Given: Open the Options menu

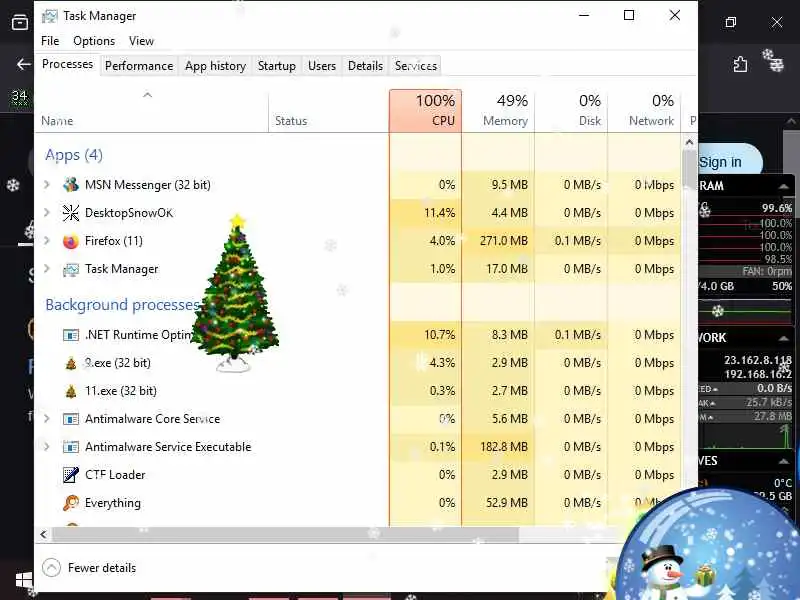Looking at the screenshot, I should 94,41.
